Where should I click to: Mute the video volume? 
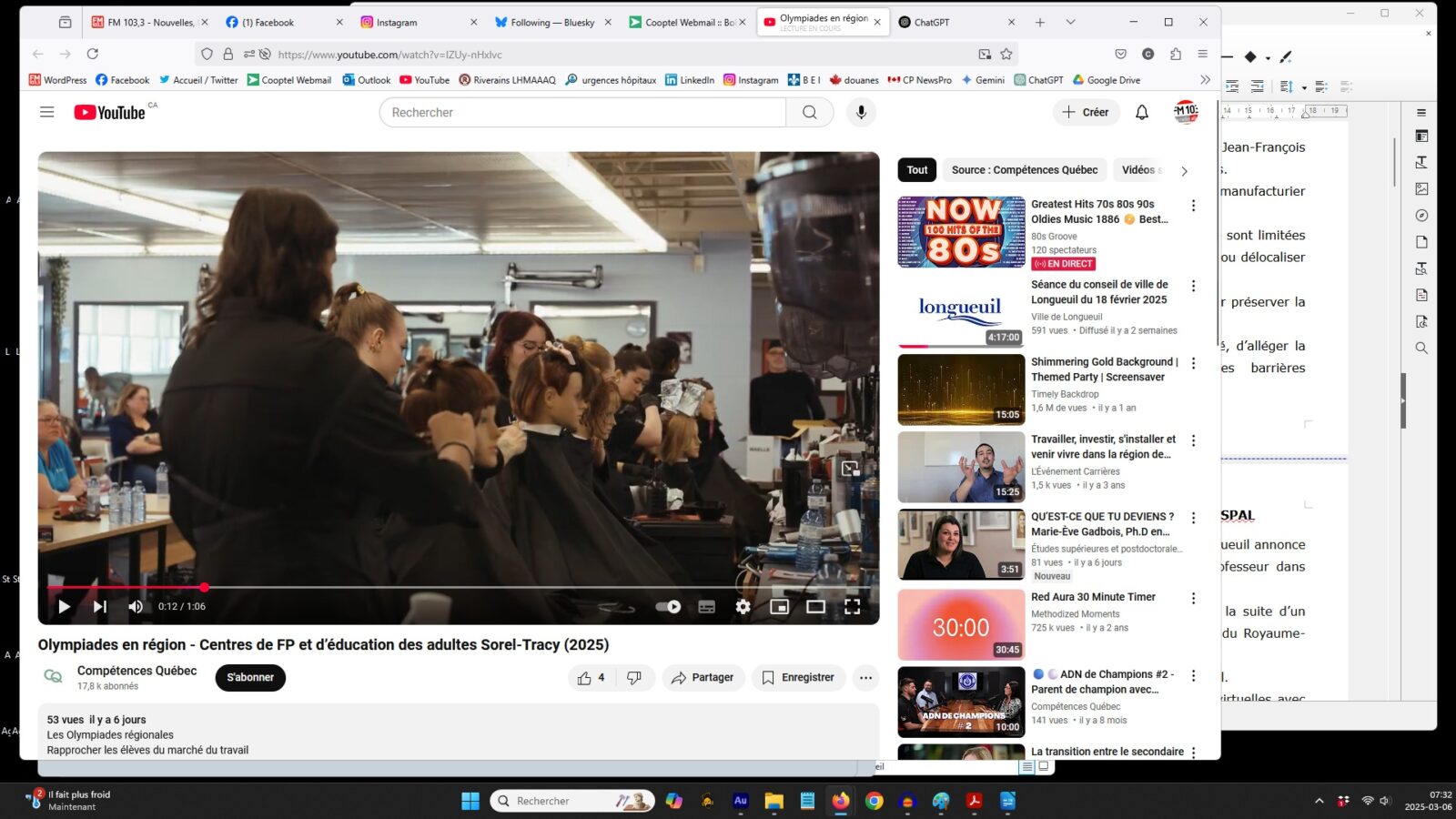point(136,607)
